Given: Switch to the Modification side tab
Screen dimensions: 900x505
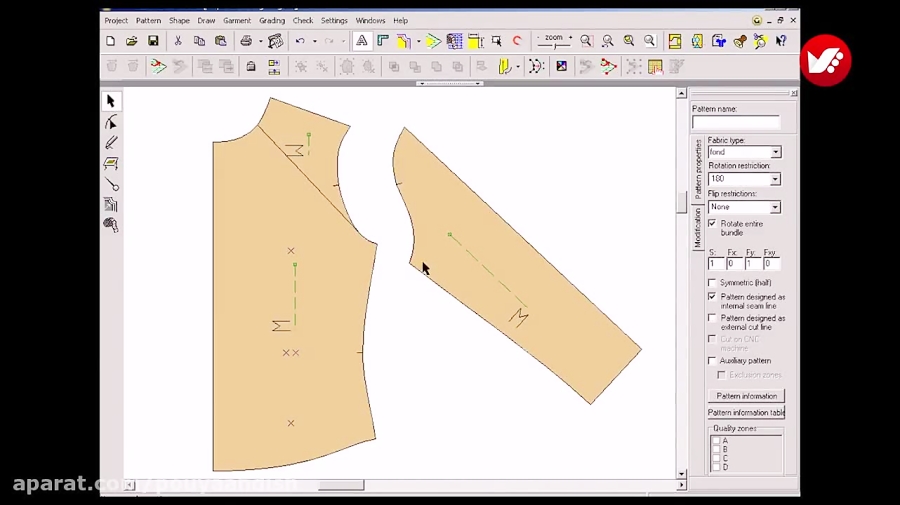Looking at the screenshot, I should [697, 228].
